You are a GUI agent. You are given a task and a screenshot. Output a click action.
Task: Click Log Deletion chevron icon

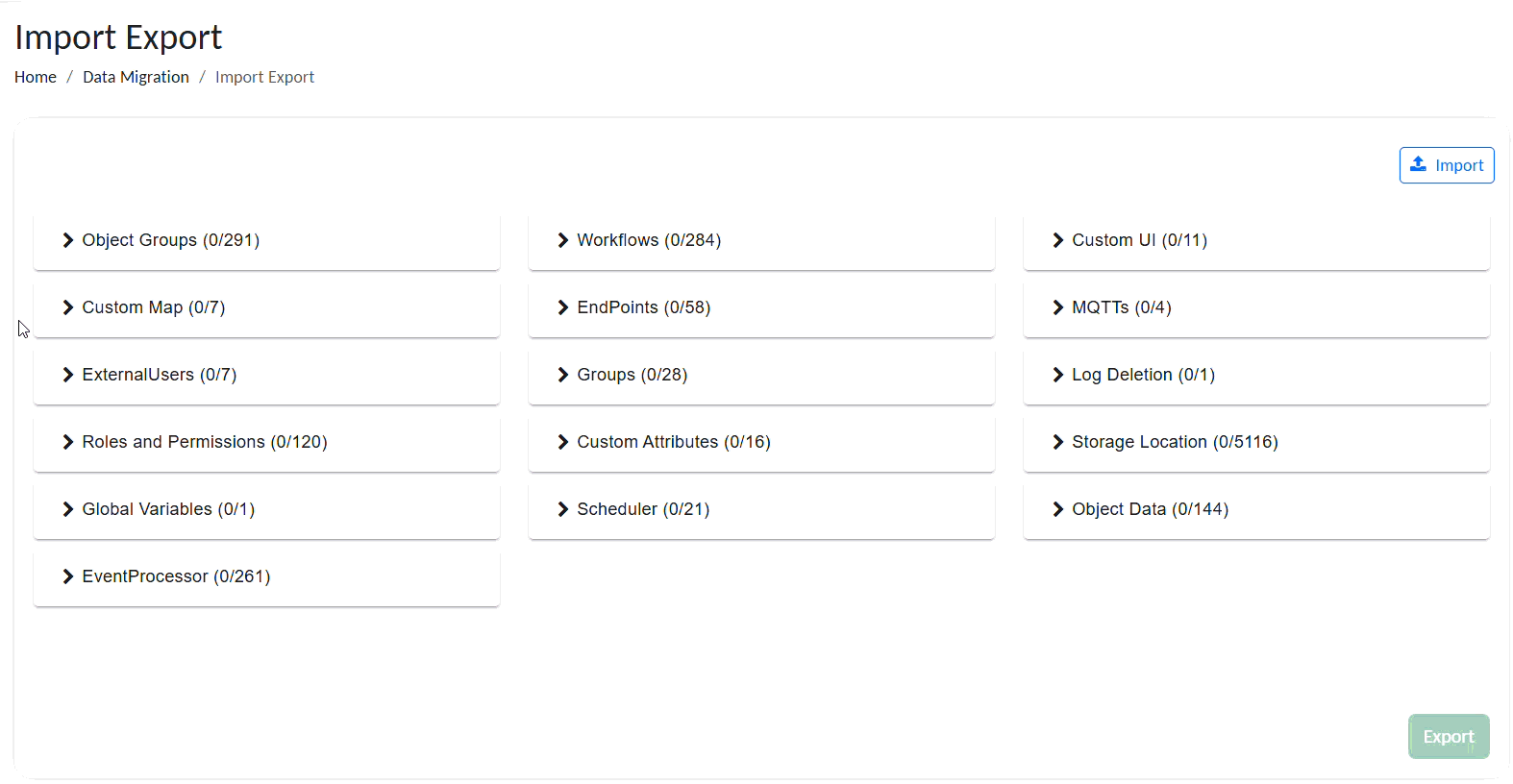pos(1058,375)
